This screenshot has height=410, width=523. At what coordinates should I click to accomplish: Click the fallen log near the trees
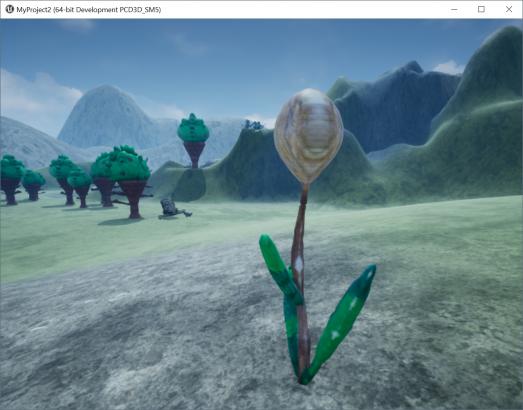[x=173, y=209]
